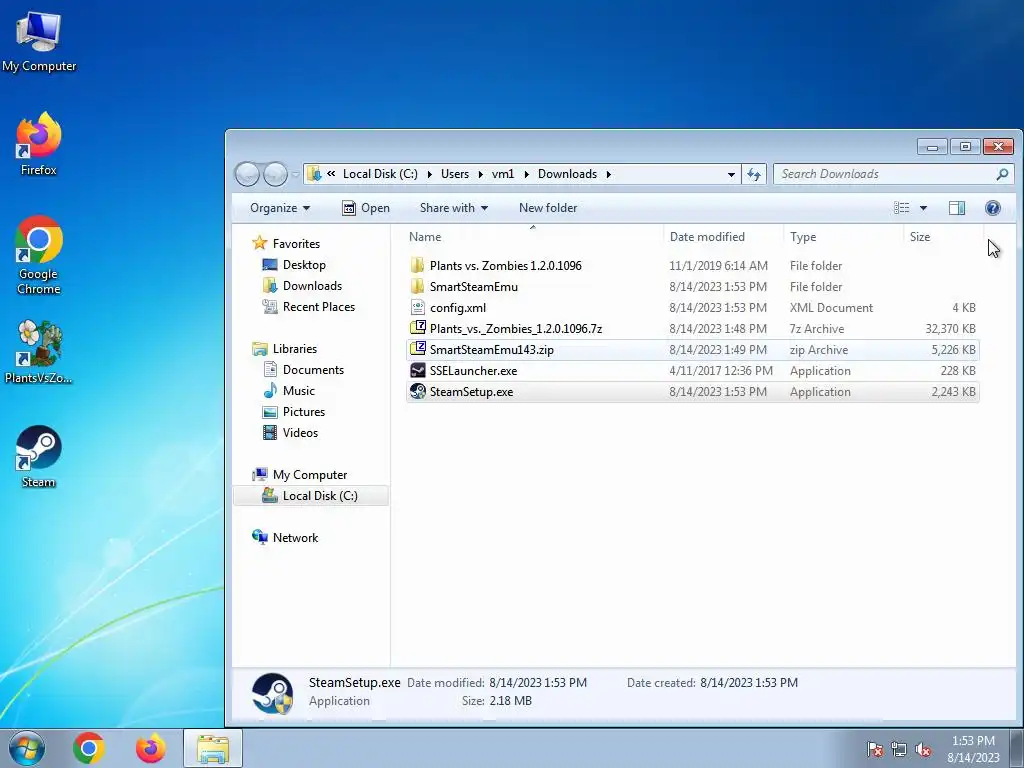Open the Organize dropdown menu
The height and width of the screenshot is (768, 1024).
pos(280,208)
